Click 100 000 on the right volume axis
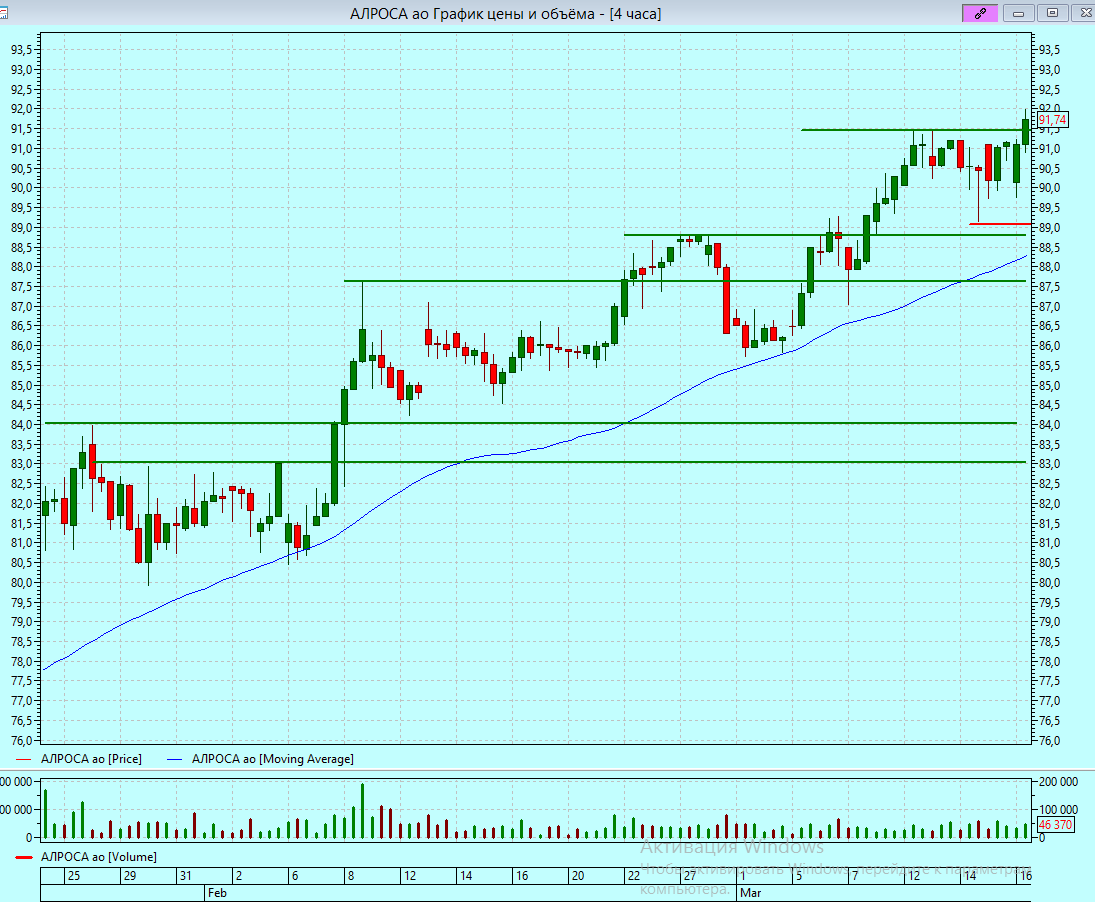 [x=1059, y=810]
